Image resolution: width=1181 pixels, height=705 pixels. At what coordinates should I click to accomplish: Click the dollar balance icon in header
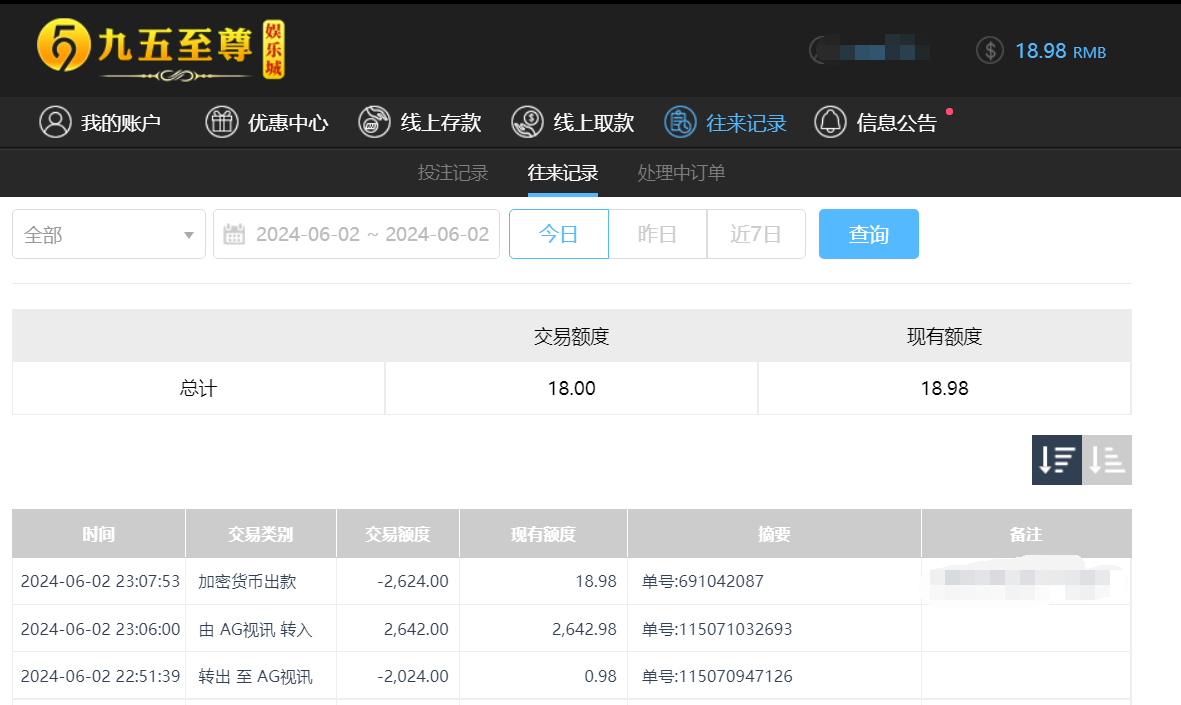click(989, 51)
